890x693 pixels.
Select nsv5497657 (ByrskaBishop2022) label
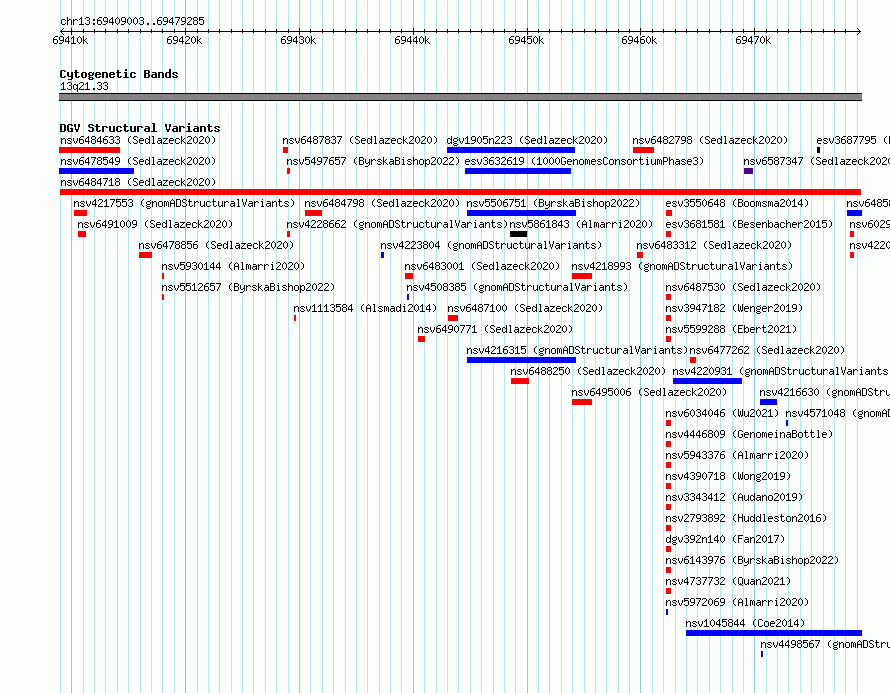click(x=373, y=161)
